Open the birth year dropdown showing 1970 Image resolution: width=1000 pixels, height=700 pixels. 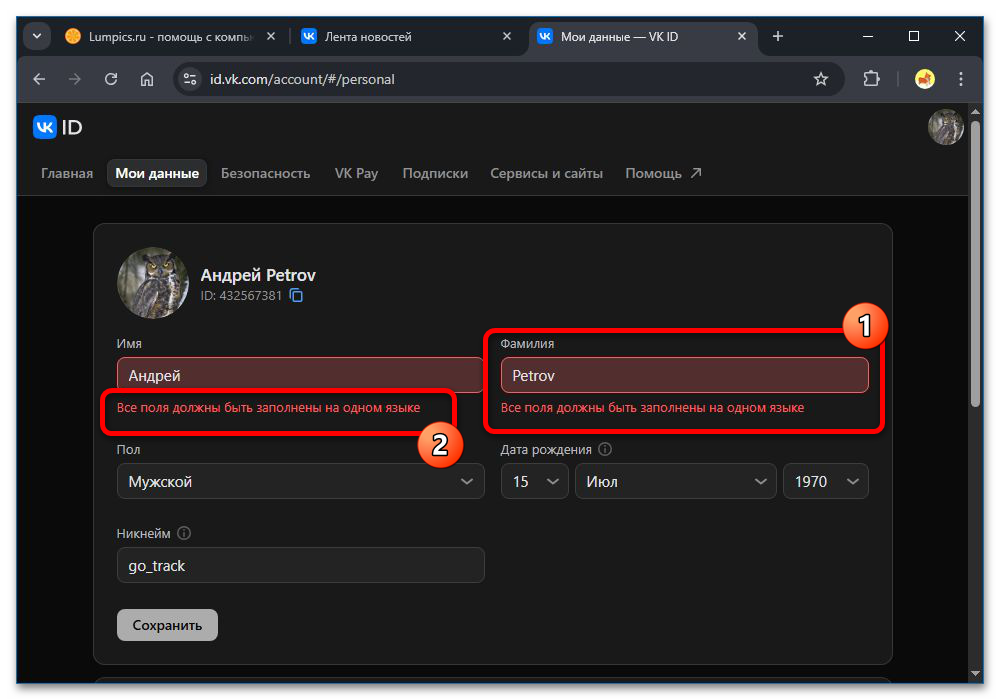[x=825, y=481]
